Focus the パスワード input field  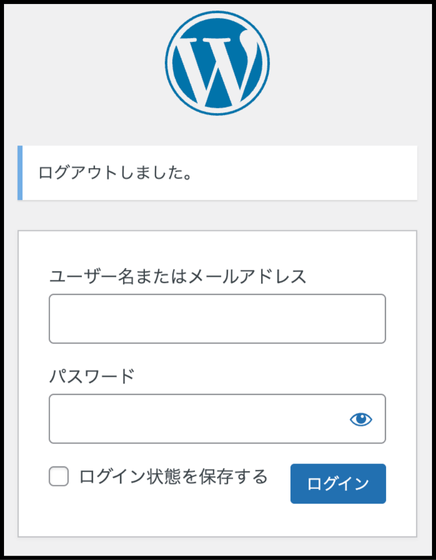217,419
